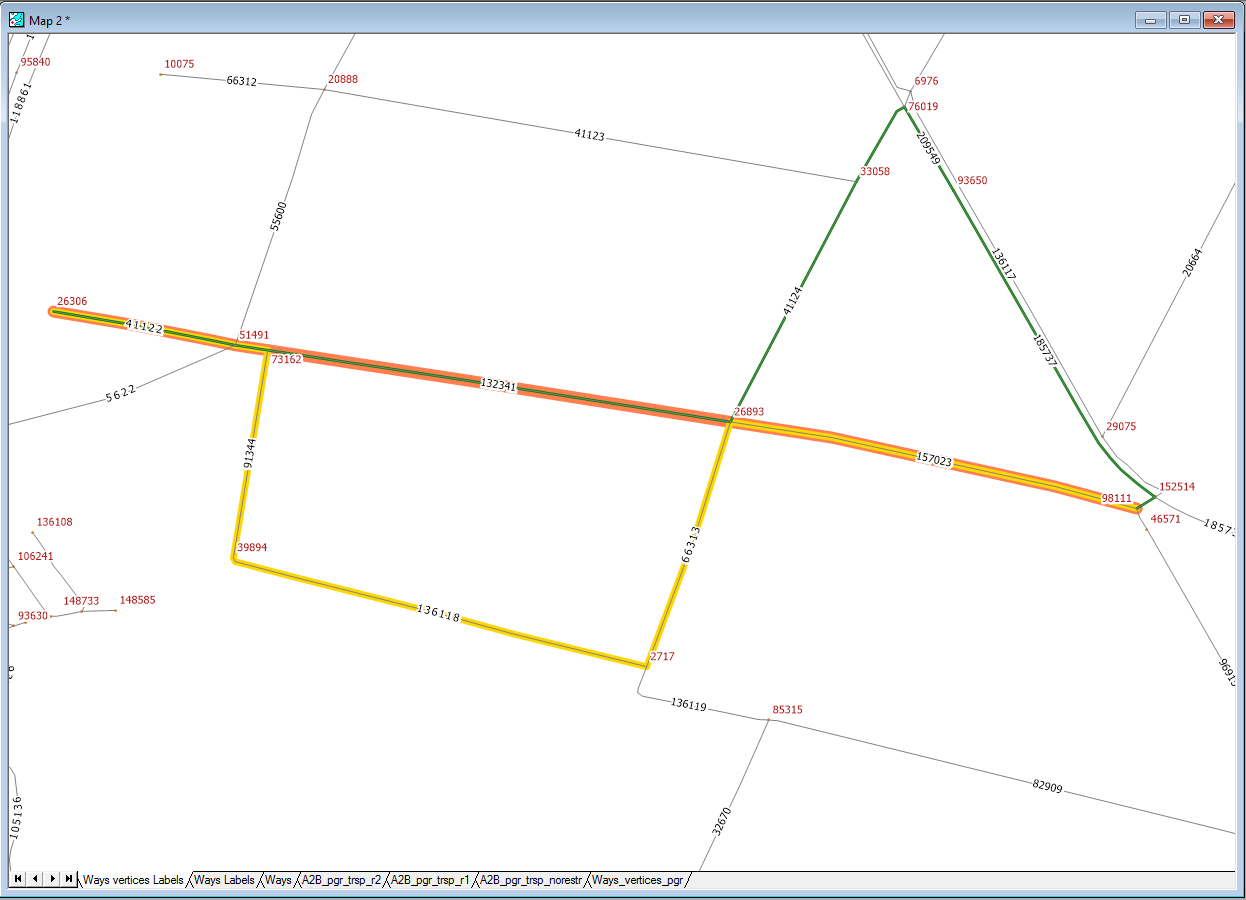Select the Ways vertices Labels layer tab
This screenshot has height=900, width=1246.
click(x=133, y=880)
